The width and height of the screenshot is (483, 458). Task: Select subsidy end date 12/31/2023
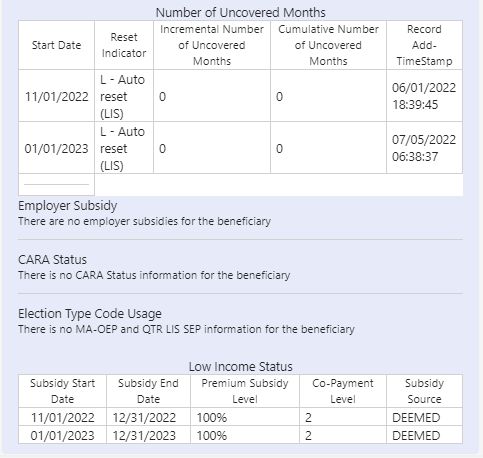pos(144,436)
